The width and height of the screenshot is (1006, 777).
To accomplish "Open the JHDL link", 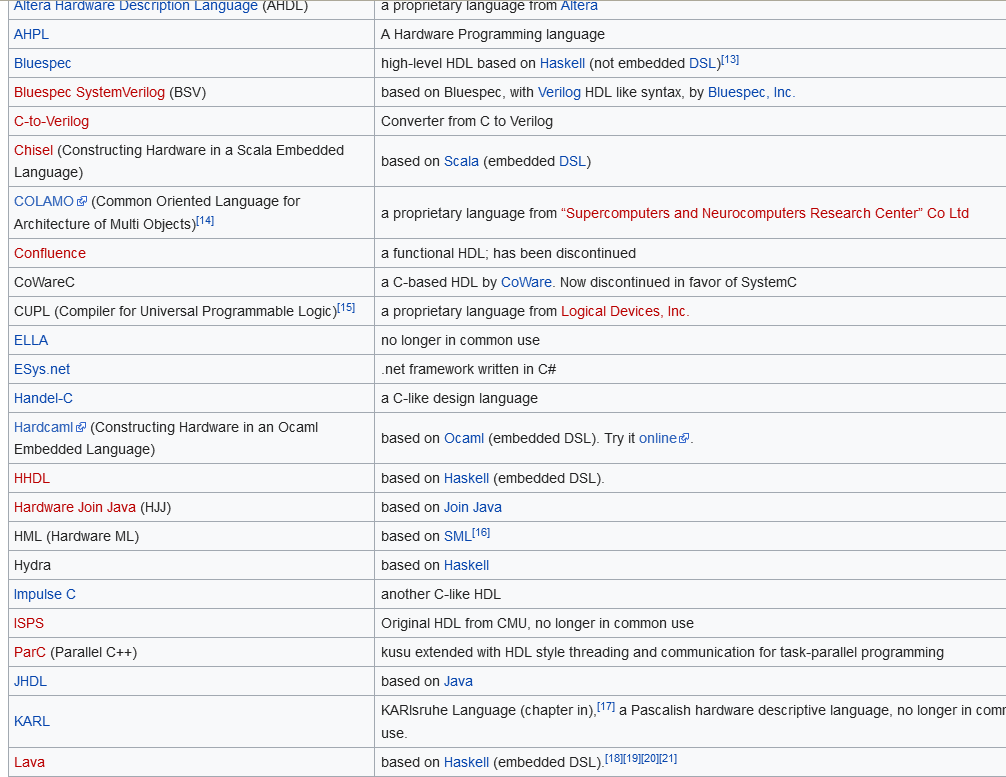I will 30,681.
